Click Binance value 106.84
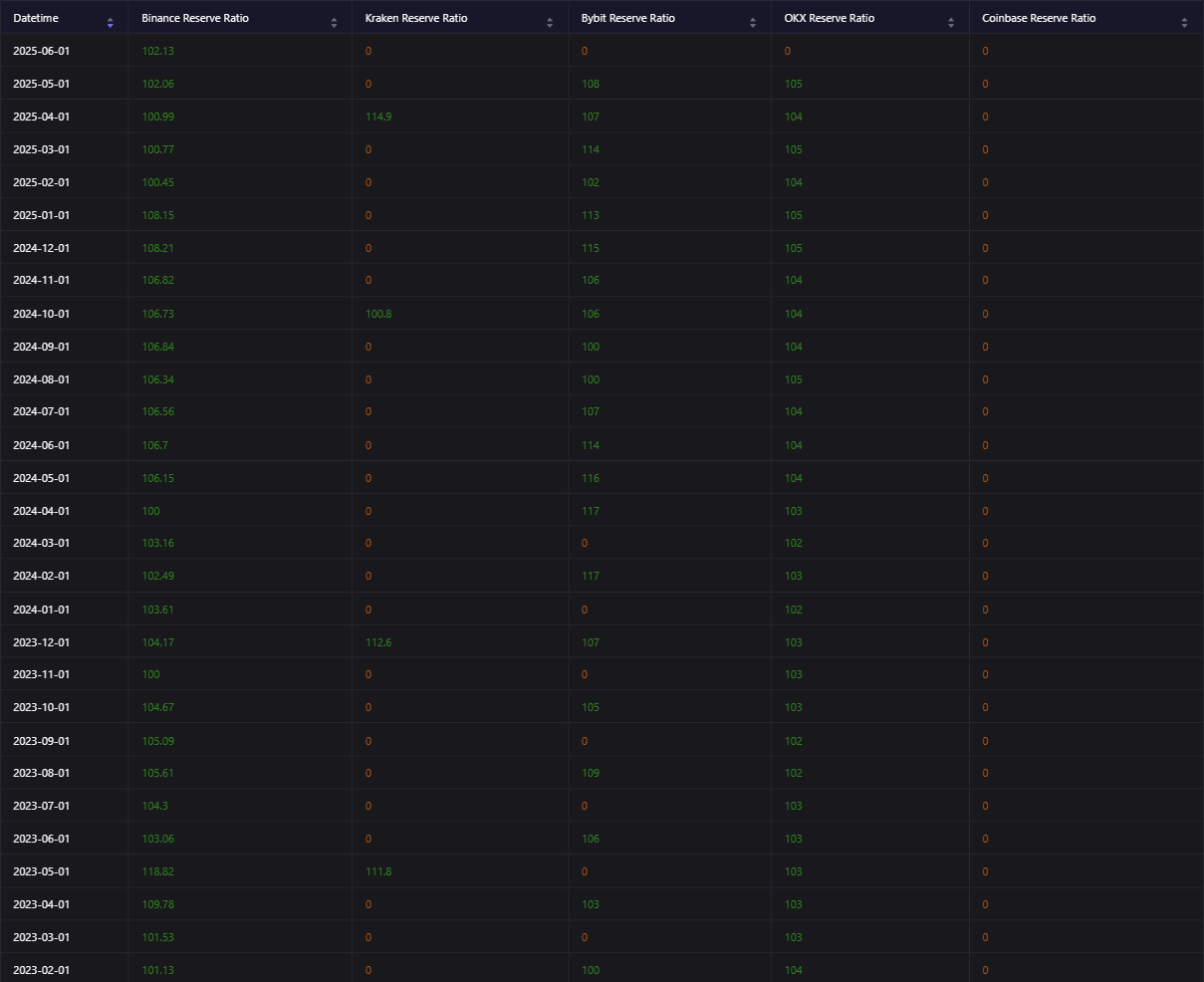Image resolution: width=1204 pixels, height=982 pixels. point(157,347)
